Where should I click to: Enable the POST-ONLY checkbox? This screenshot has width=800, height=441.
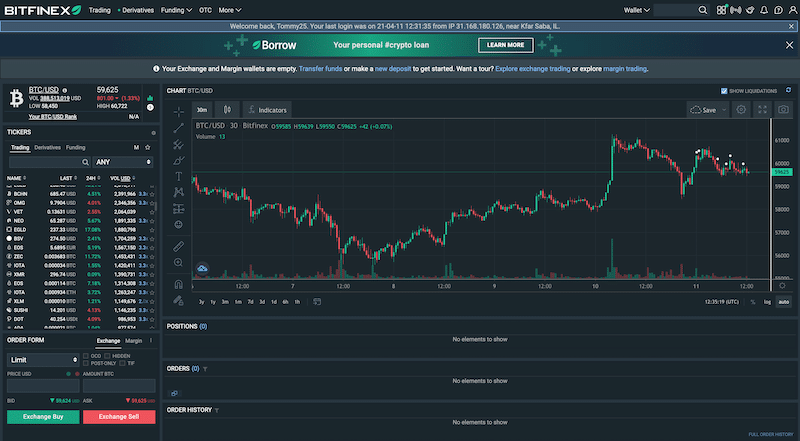(x=86, y=363)
